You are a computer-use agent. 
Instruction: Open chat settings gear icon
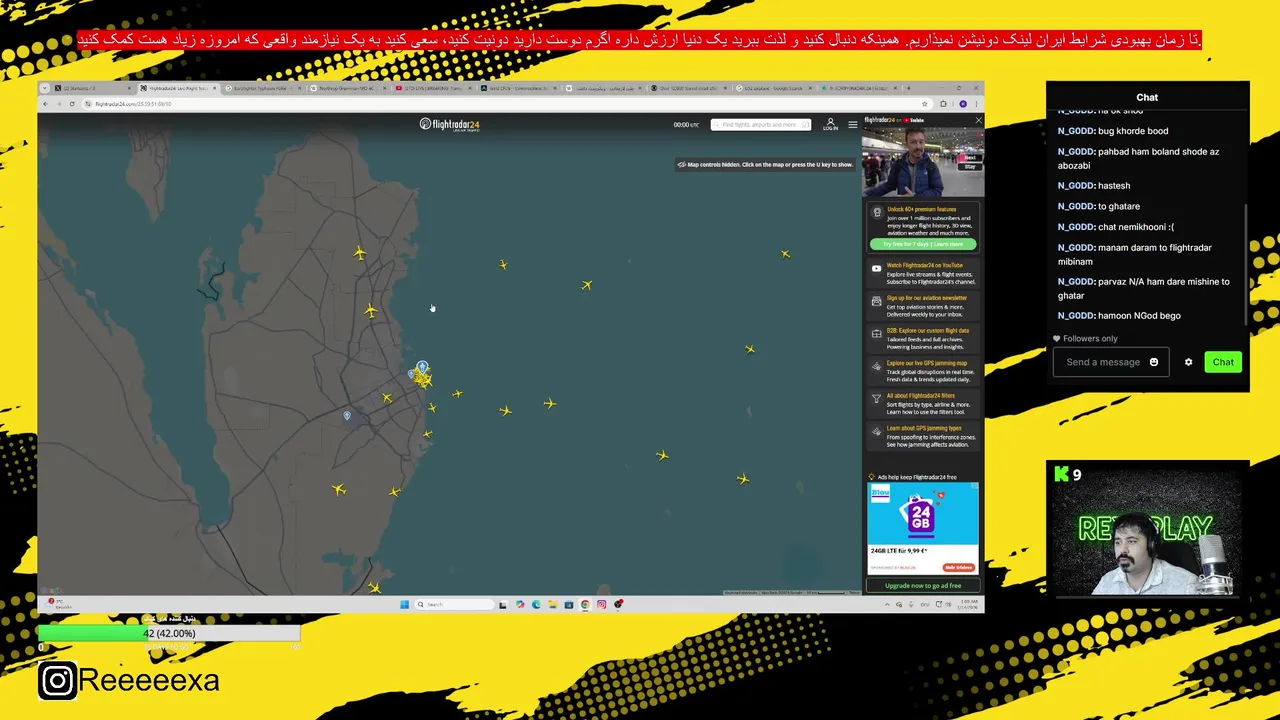[1188, 362]
